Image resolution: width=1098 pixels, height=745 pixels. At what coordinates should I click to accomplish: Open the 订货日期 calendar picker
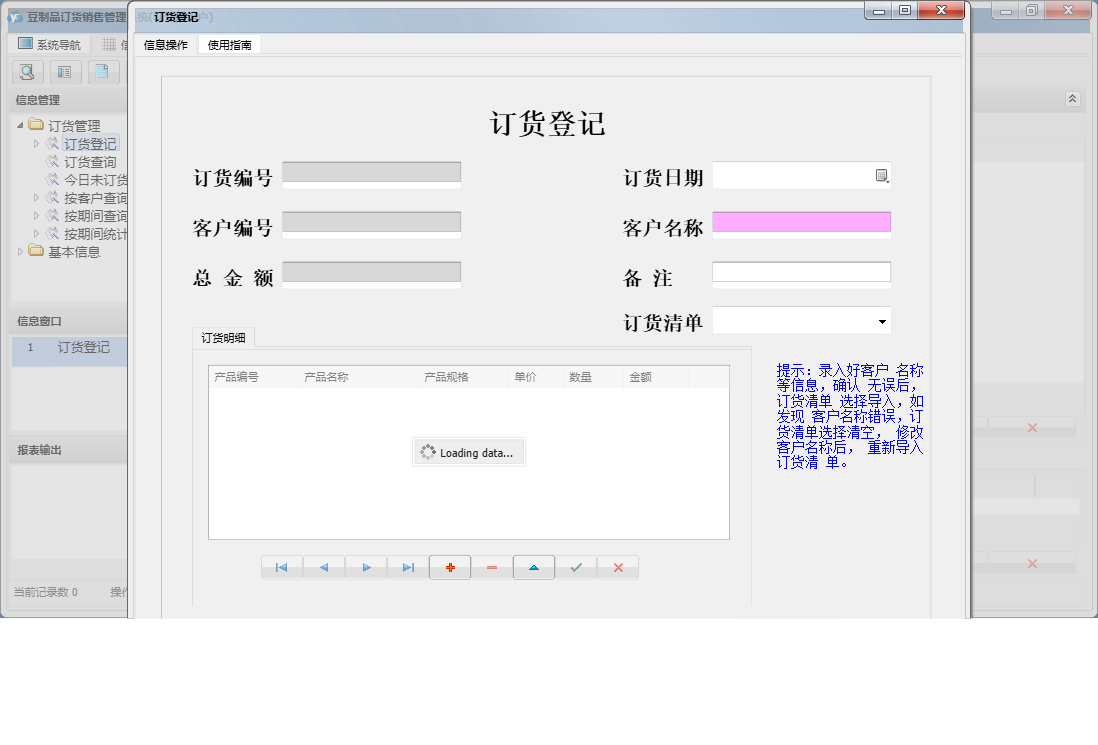click(x=882, y=176)
